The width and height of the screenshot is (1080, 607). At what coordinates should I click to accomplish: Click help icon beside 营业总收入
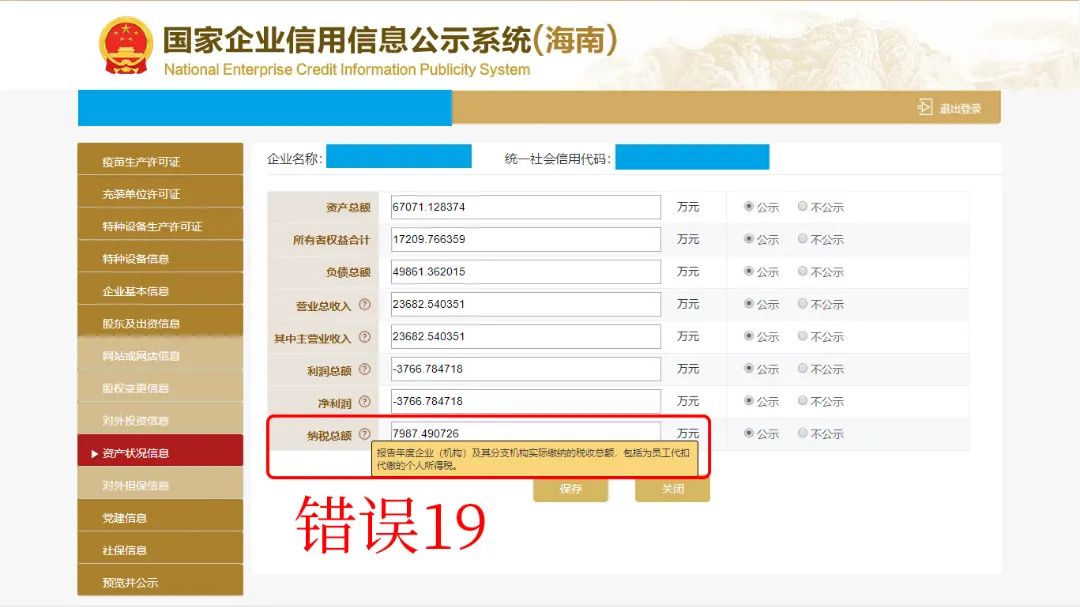click(x=364, y=305)
